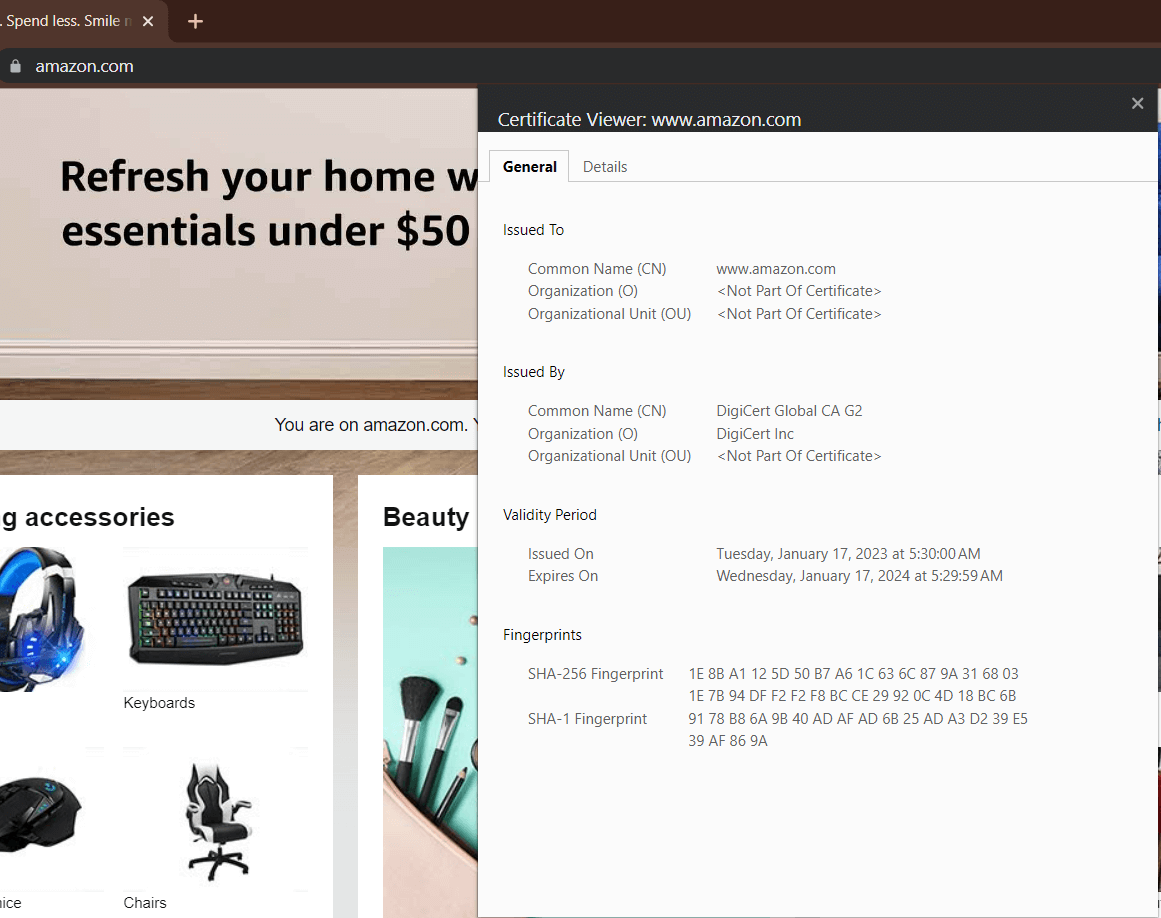
Task: Close the Amazon browser tab
Action: pyautogui.click(x=148, y=21)
